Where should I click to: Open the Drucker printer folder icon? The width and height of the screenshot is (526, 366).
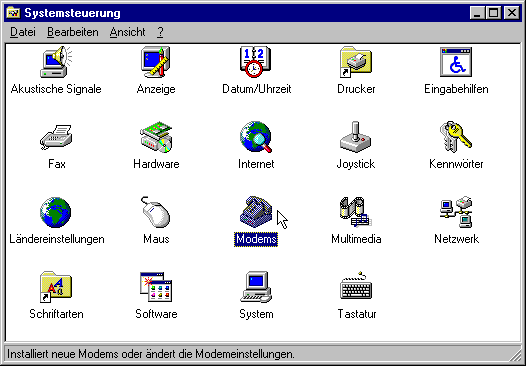(x=356, y=62)
